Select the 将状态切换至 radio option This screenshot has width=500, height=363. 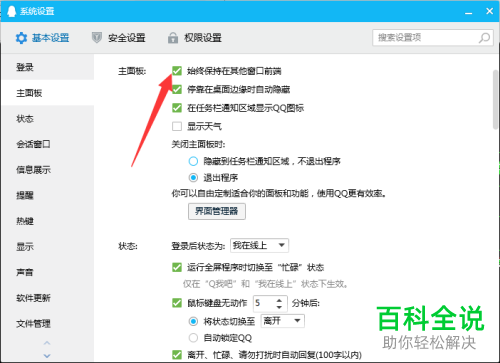pos(193,321)
